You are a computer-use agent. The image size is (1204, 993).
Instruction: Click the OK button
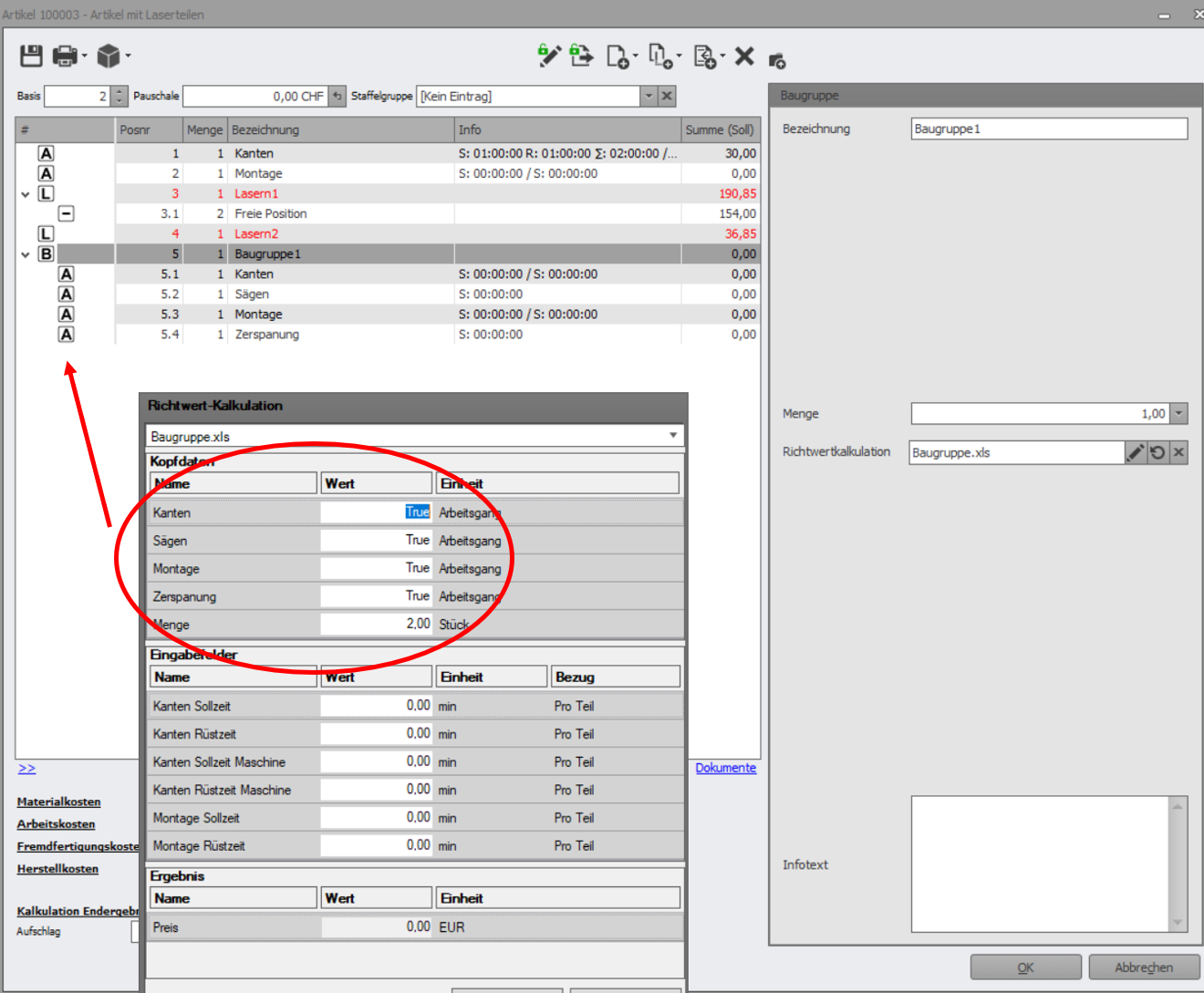click(x=1025, y=967)
